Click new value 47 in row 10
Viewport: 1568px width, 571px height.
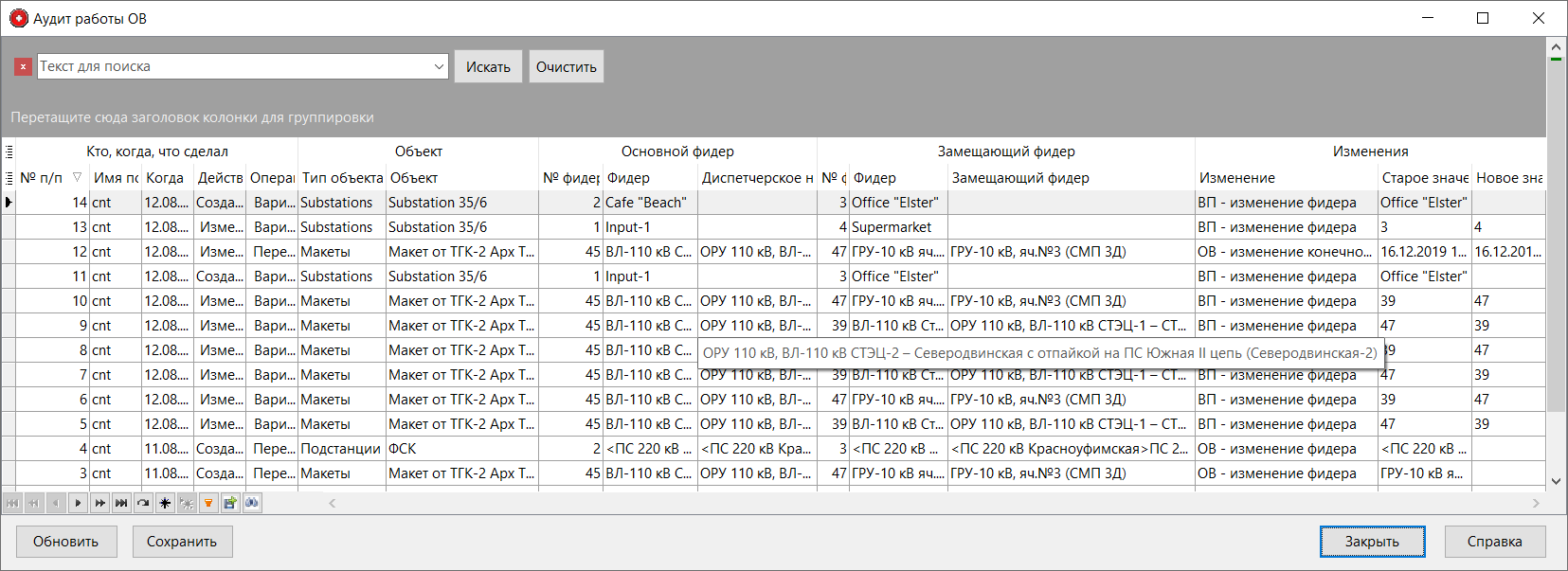pyautogui.click(x=1508, y=301)
